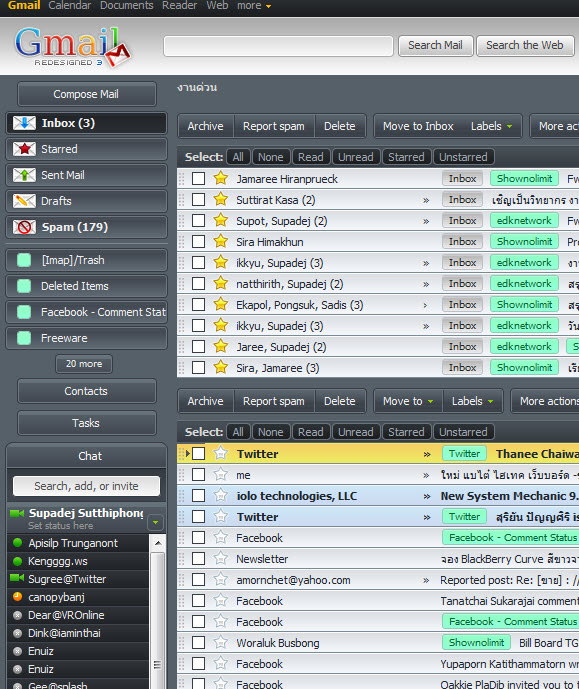Open the Freeware label
The height and width of the screenshot is (689, 579).
pyautogui.click(x=87, y=338)
